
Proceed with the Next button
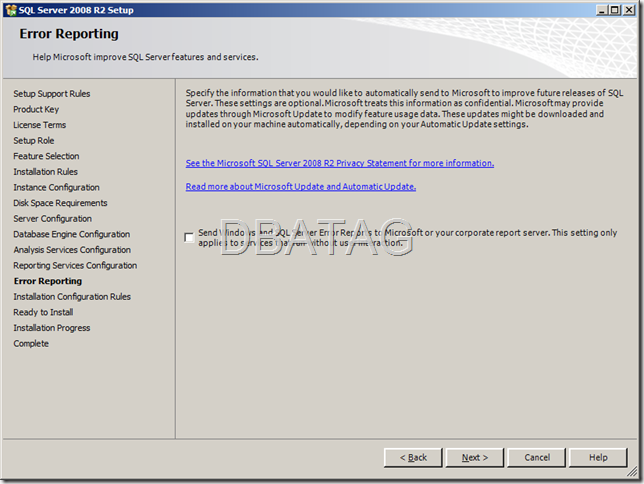point(475,457)
